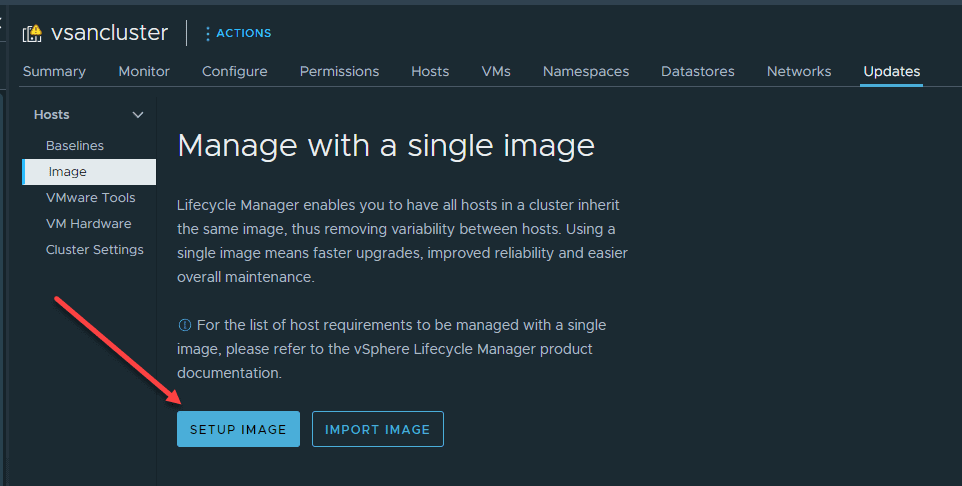Switch to the VMs tab
Image resolution: width=962 pixels, height=486 pixels.
[496, 71]
